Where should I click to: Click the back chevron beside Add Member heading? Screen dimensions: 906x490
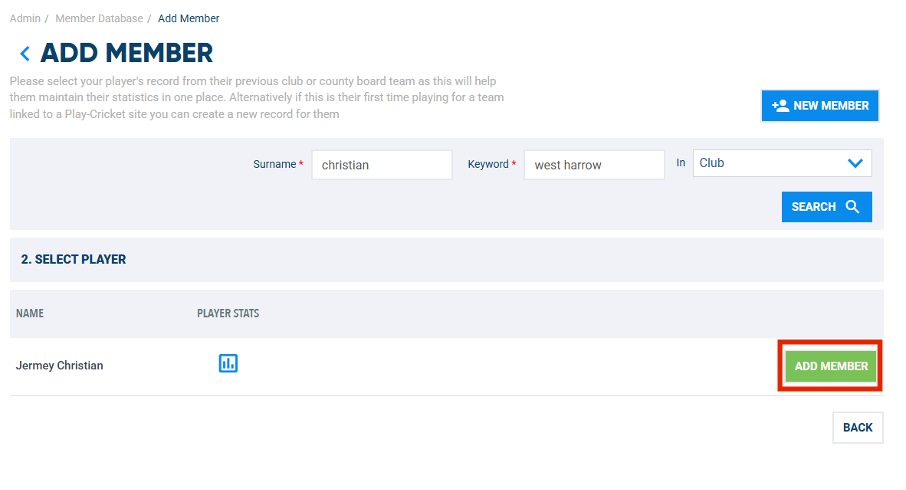tap(25, 54)
